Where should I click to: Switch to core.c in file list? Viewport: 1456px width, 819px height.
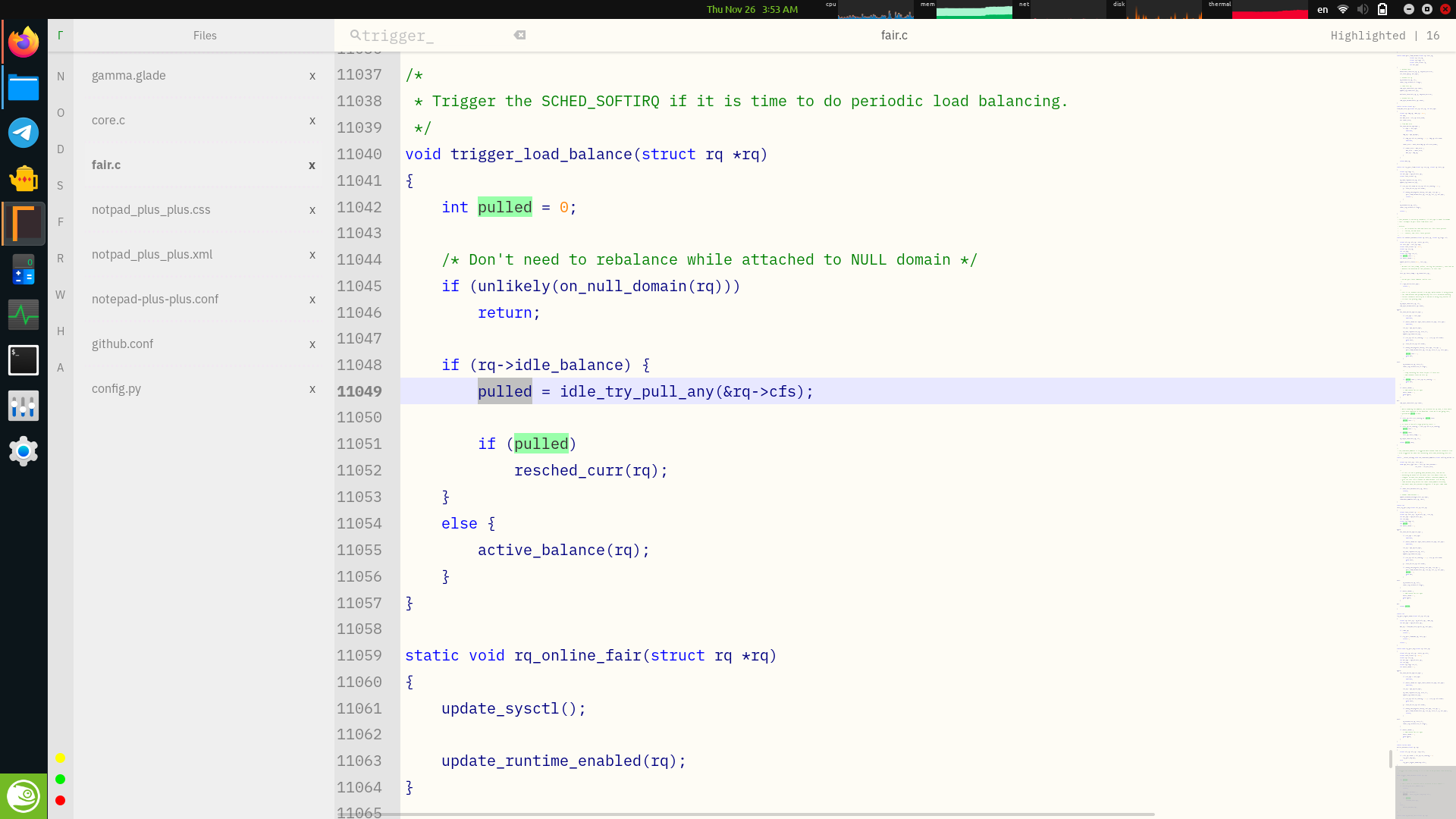pyautogui.click(x=108, y=120)
